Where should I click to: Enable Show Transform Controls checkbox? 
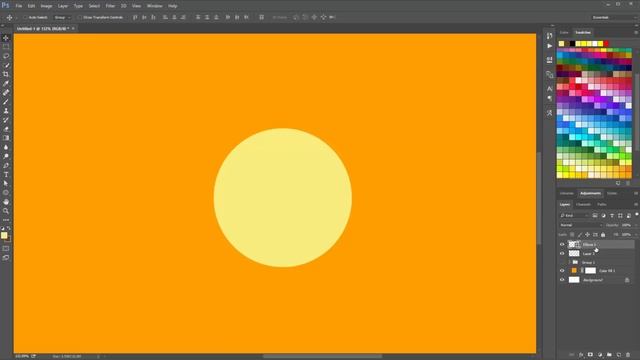click(80, 18)
